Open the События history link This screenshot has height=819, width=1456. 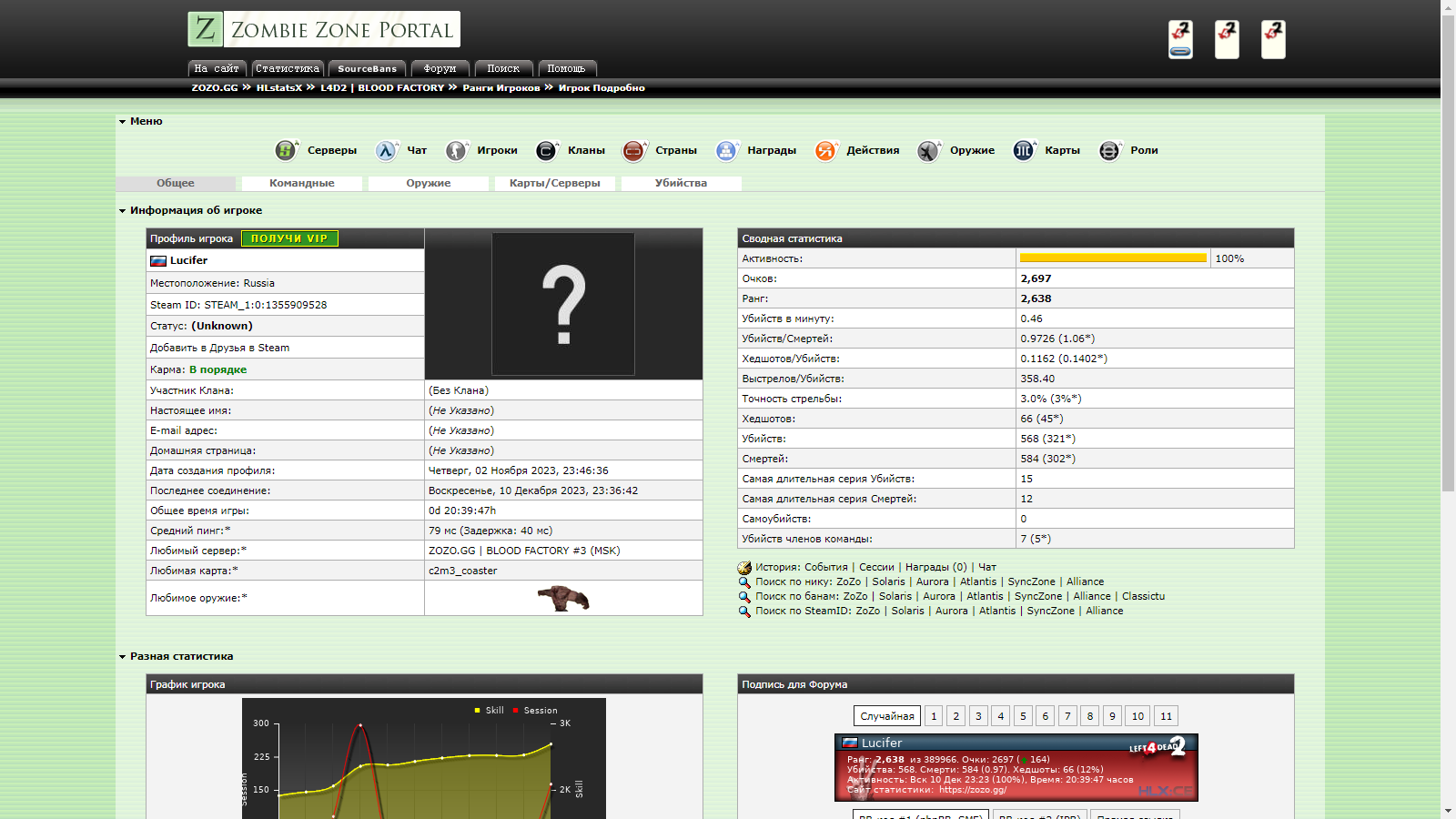pos(826,567)
